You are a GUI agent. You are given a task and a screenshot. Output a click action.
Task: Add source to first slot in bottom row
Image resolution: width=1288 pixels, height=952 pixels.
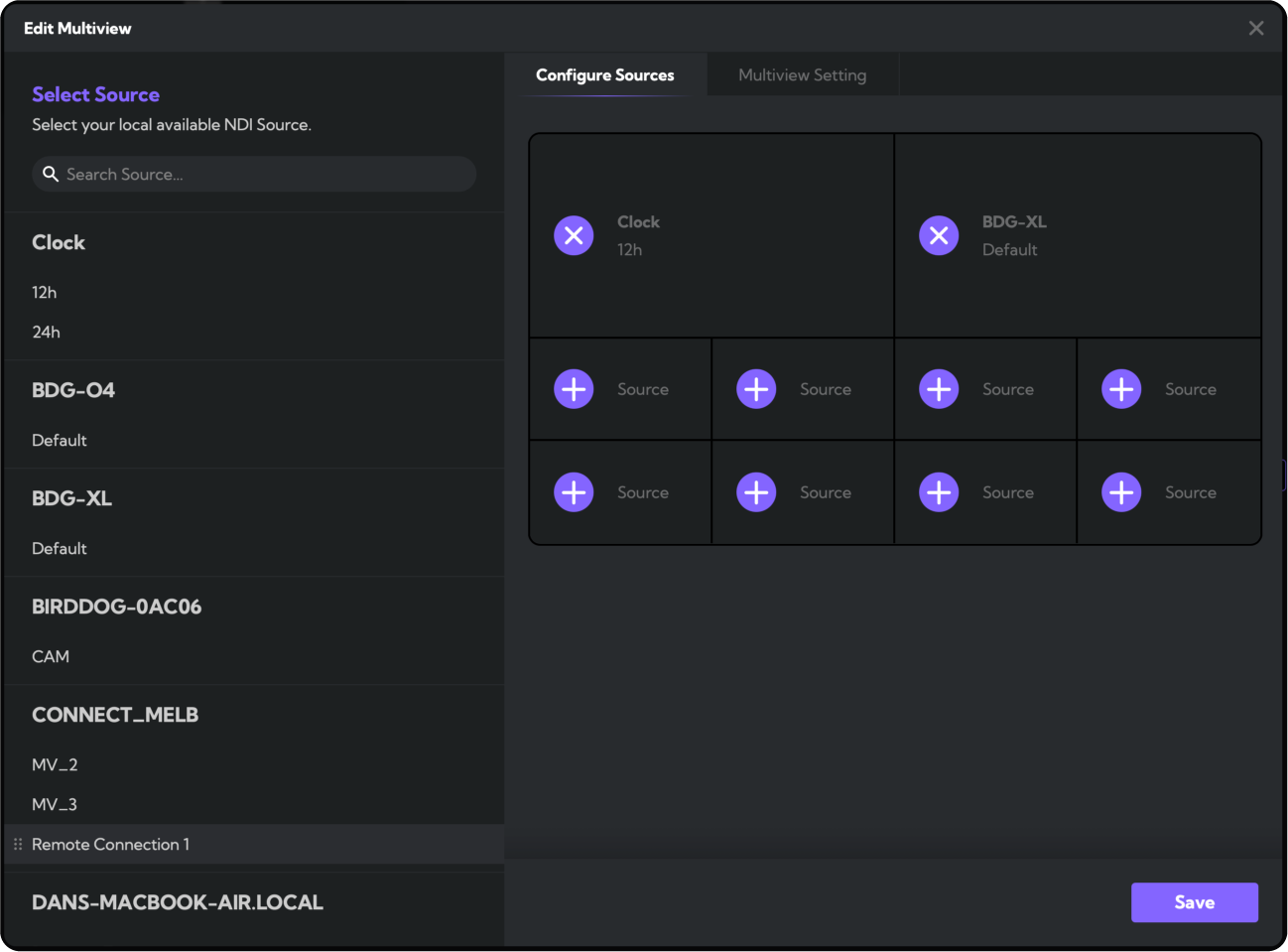click(574, 492)
